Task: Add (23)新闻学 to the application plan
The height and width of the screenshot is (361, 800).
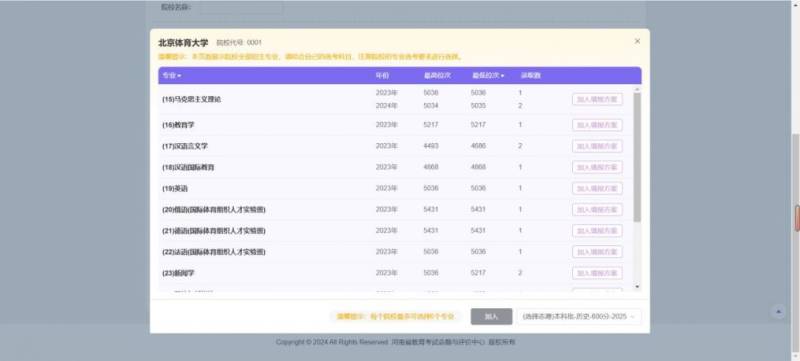Action: tap(597, 273)
